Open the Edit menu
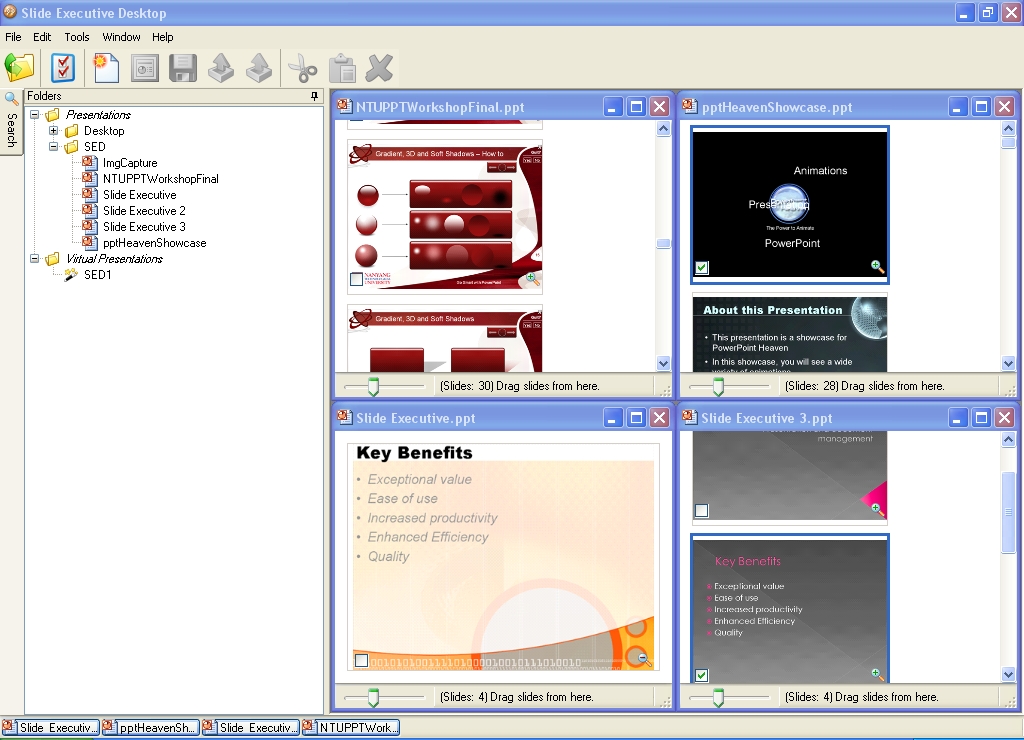1024x740 pixels. click(42, 37)
